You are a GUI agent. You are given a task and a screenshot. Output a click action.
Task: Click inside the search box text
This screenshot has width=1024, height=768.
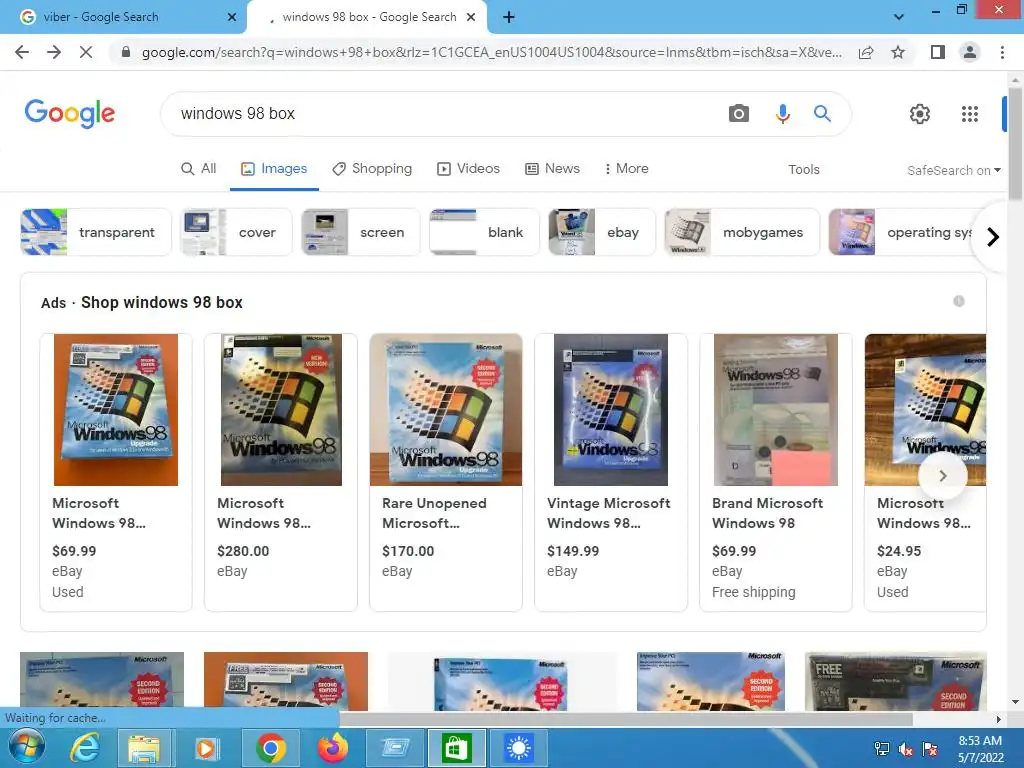pyautogui.click(x=238, y=114)
